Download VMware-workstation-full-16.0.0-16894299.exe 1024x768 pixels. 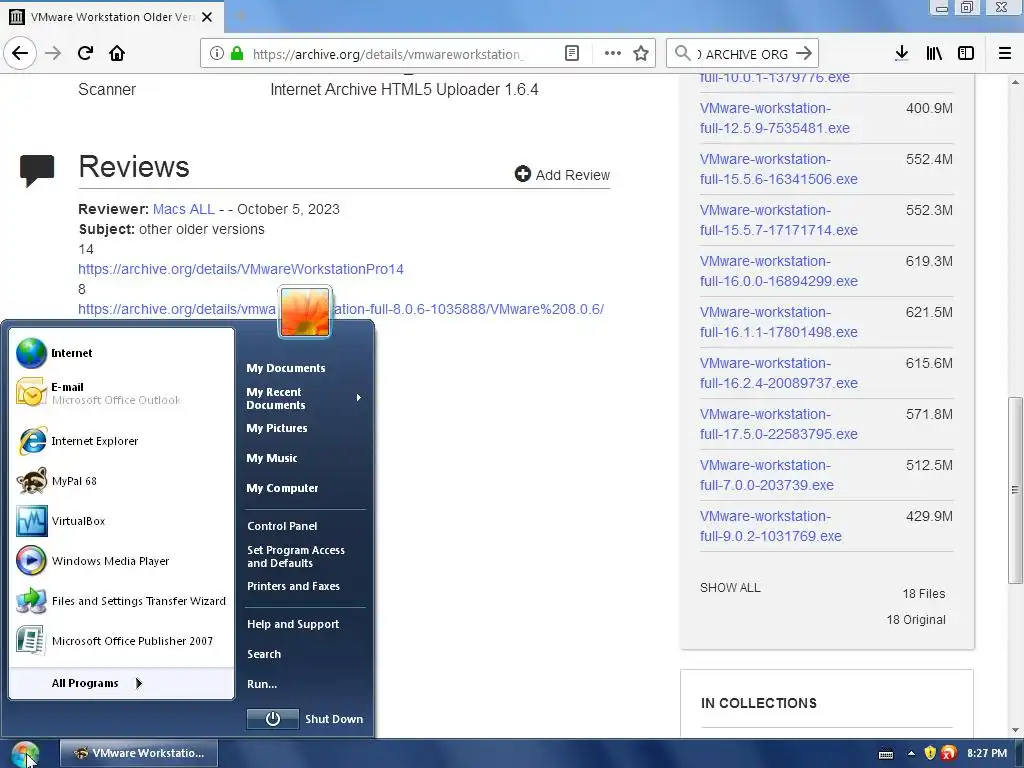(x=778, y=271)
